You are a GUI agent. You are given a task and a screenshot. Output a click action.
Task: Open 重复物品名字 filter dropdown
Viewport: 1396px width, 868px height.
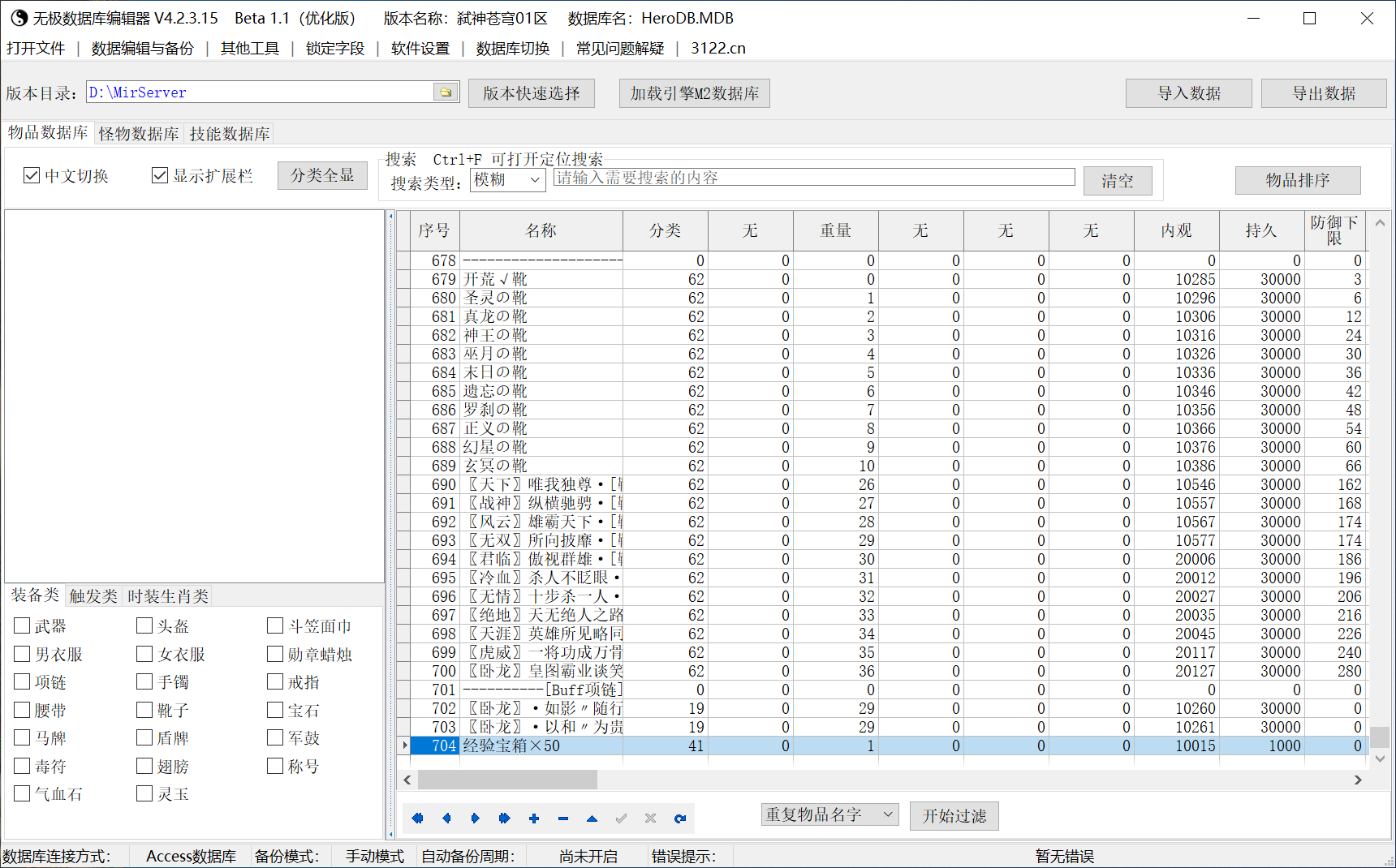click(829, 814)
